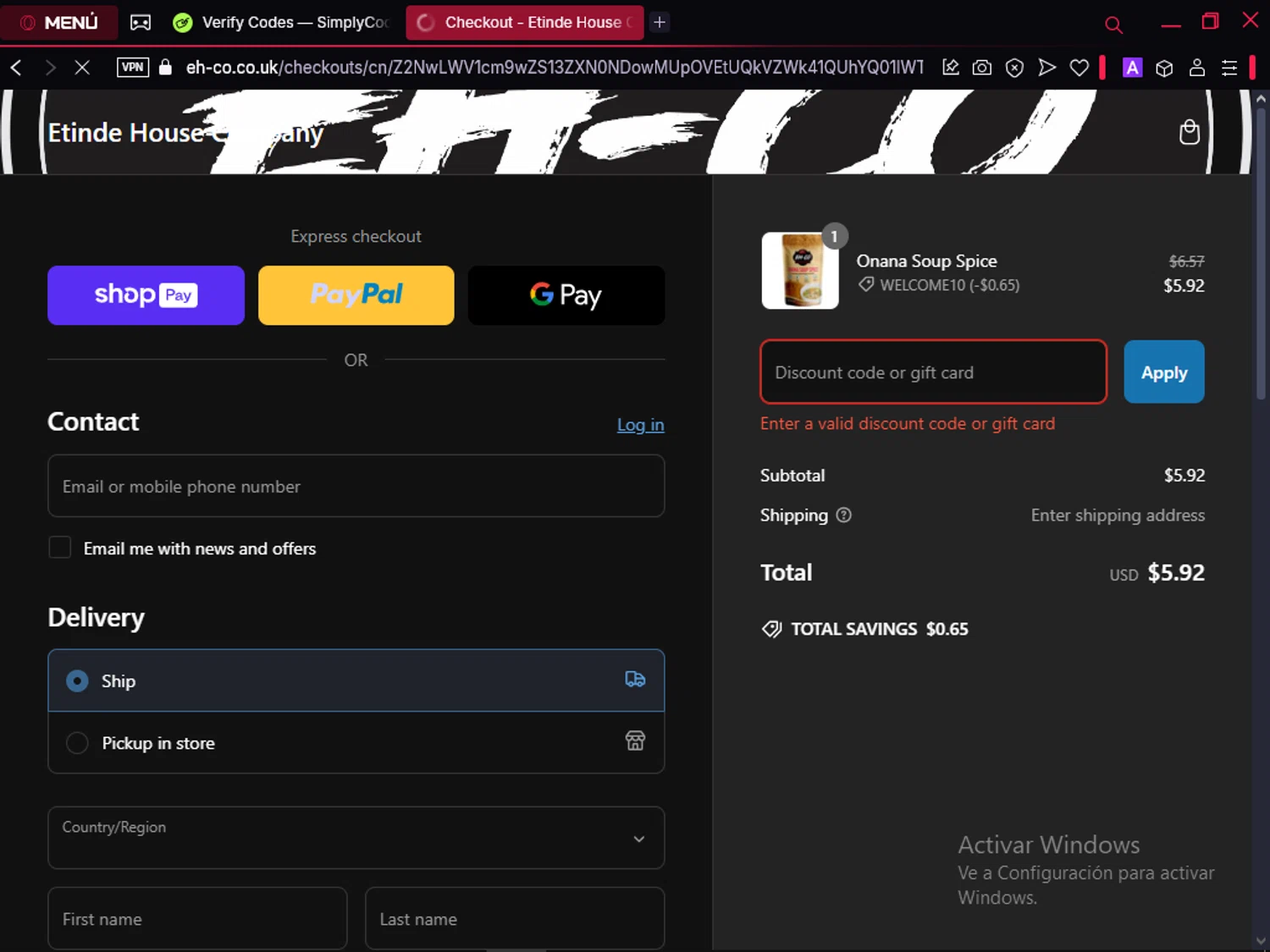Focus the Discount code or gift card field
The image size is (1270, 952).
(x=934, y=372)
